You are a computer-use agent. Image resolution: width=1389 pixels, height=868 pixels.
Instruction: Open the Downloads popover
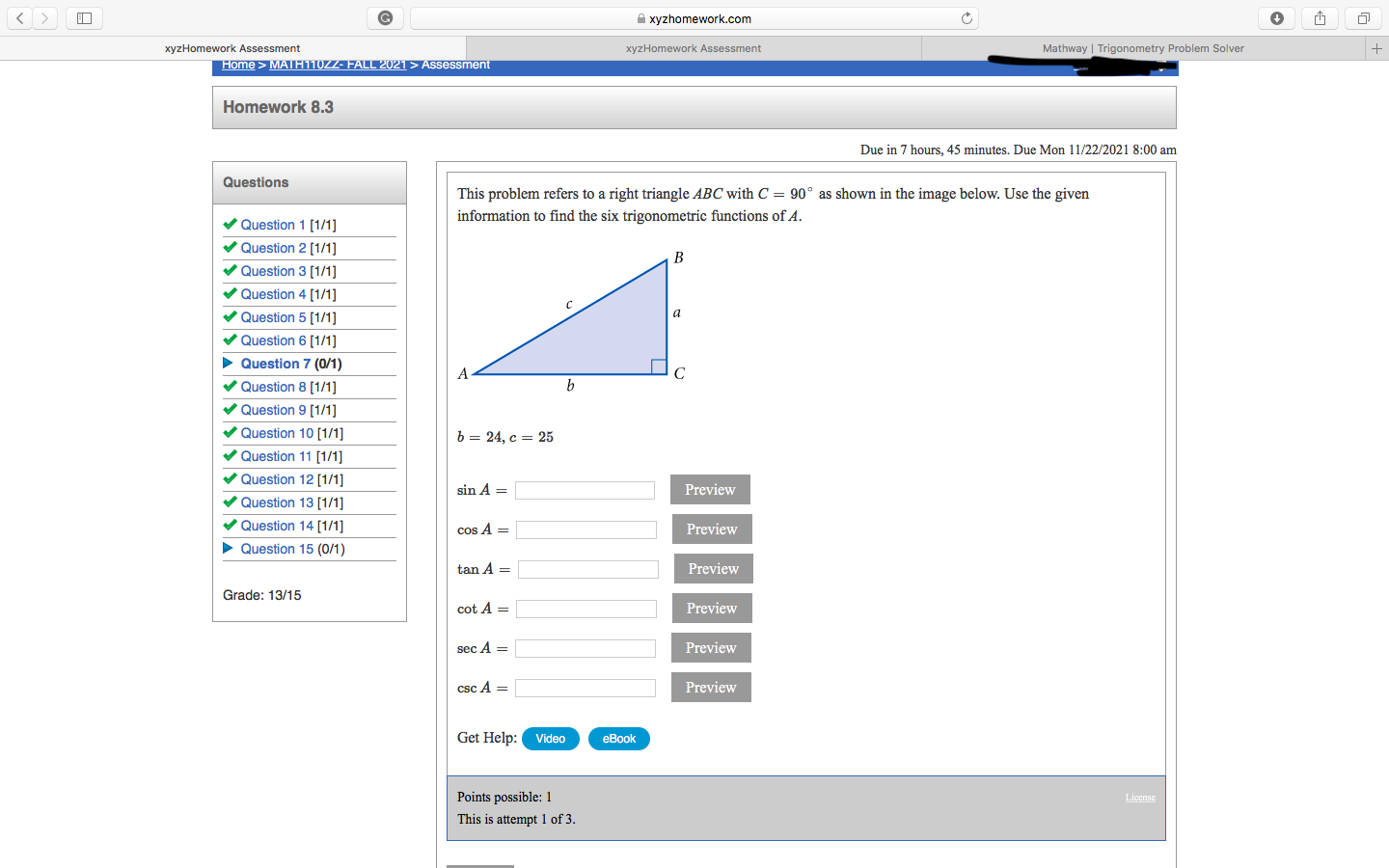tap(1276, 17)
